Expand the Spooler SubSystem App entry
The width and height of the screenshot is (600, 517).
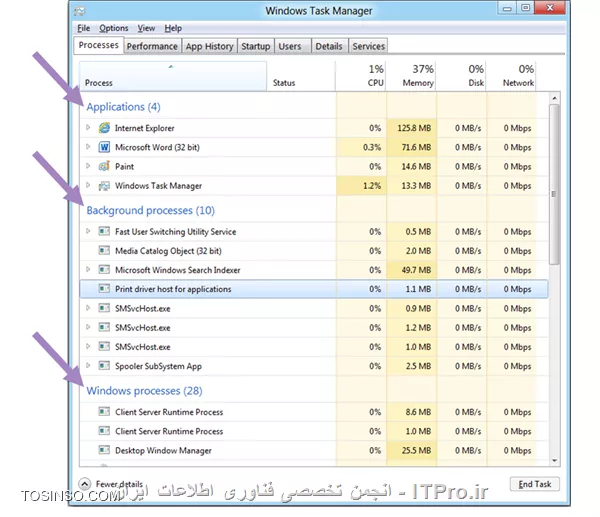[88, 365]
